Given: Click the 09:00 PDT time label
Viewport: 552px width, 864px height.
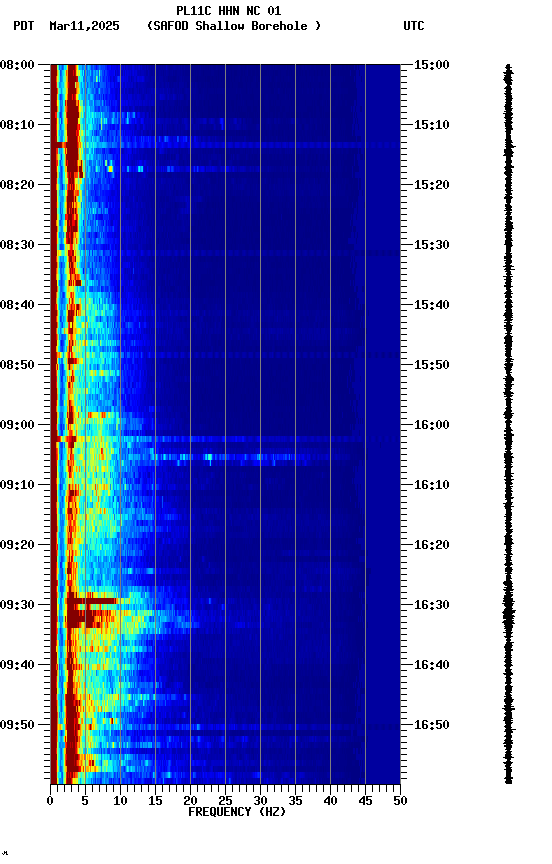Looking at the screenshot, I should [x=17, y=425].
